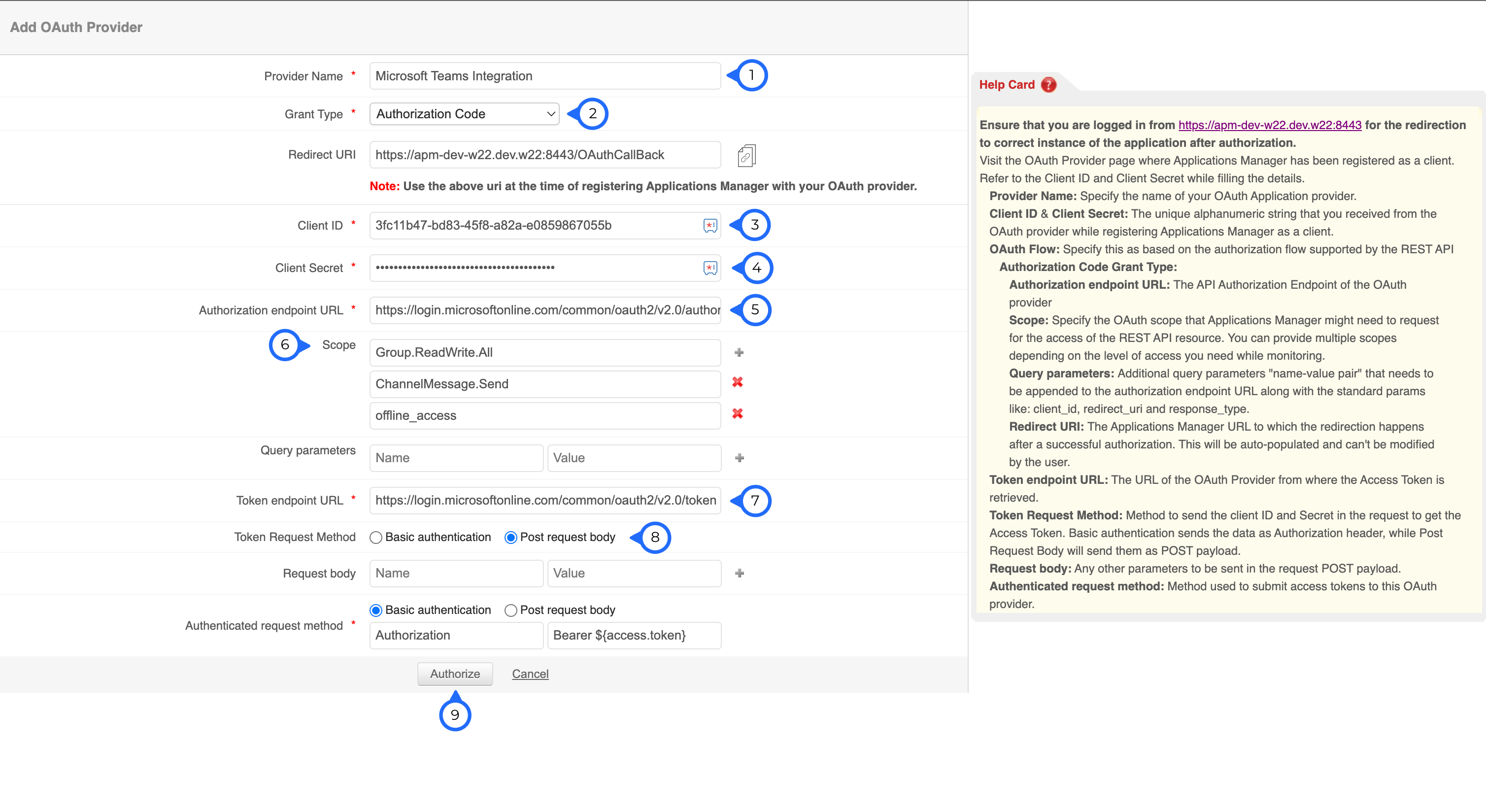Select Post request body token method

point(510,538)
